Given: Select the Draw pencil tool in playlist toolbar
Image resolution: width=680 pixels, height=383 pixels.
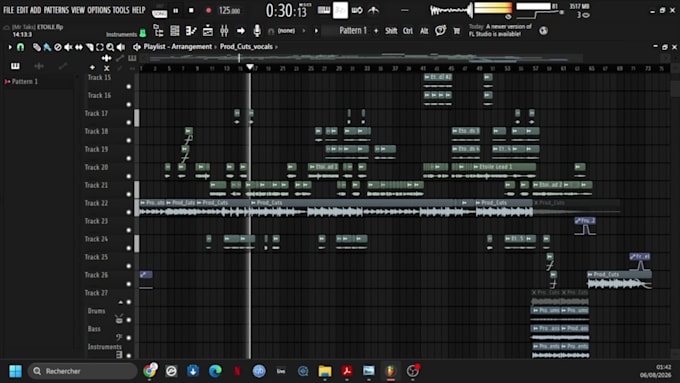Looking at the screenshot, I should 37,47.
